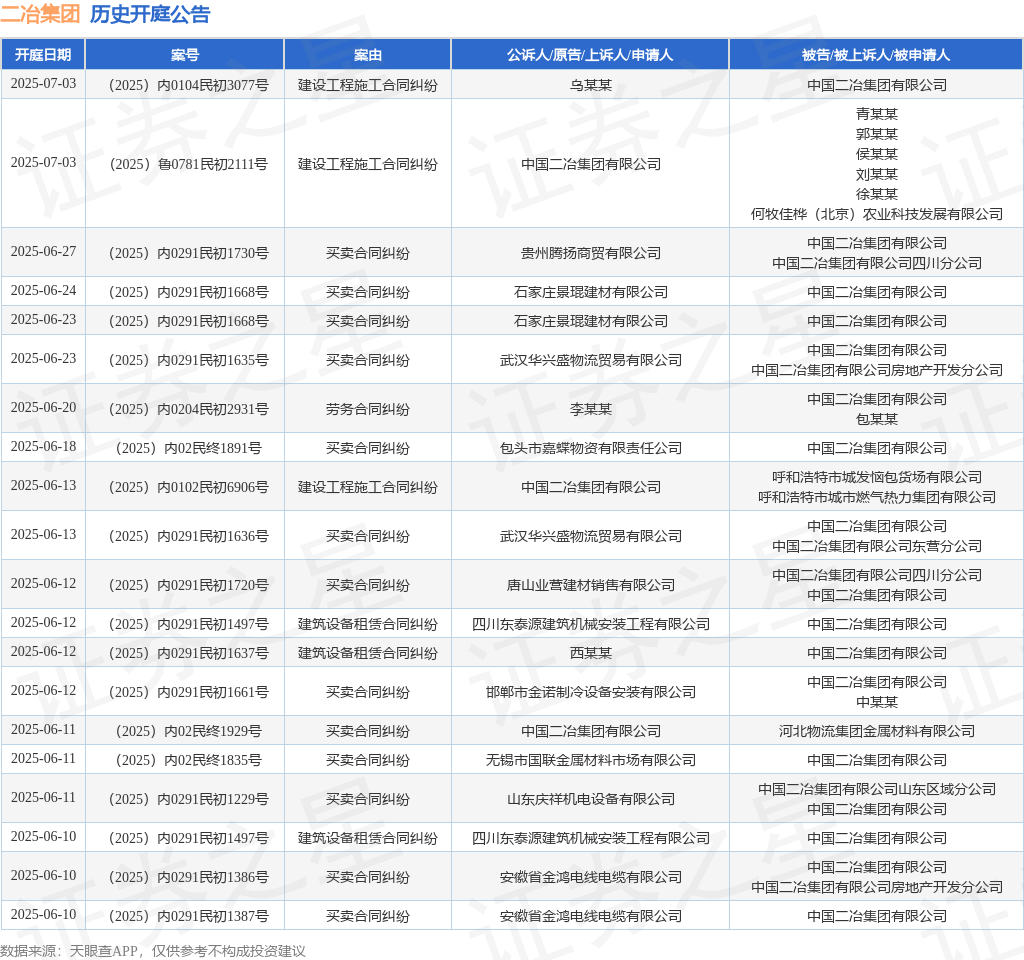This screenshot has width=1024, height=960.
Task: Click 中国二冶集团有限公司房地产开发分公司 in 民初1635号 row
Action: [x=876, y=370]
